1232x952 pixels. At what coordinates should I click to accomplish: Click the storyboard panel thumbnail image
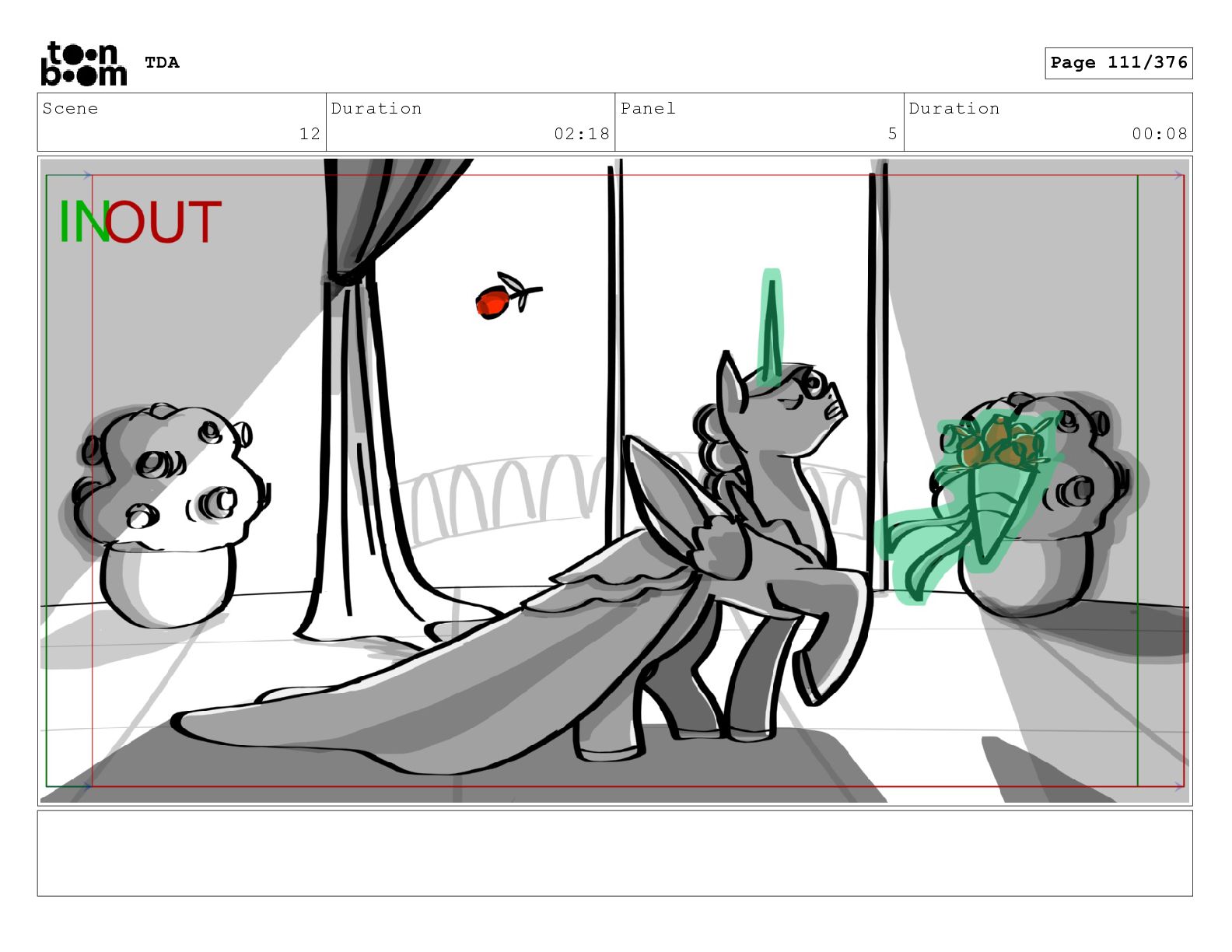(x=614, y=481)
